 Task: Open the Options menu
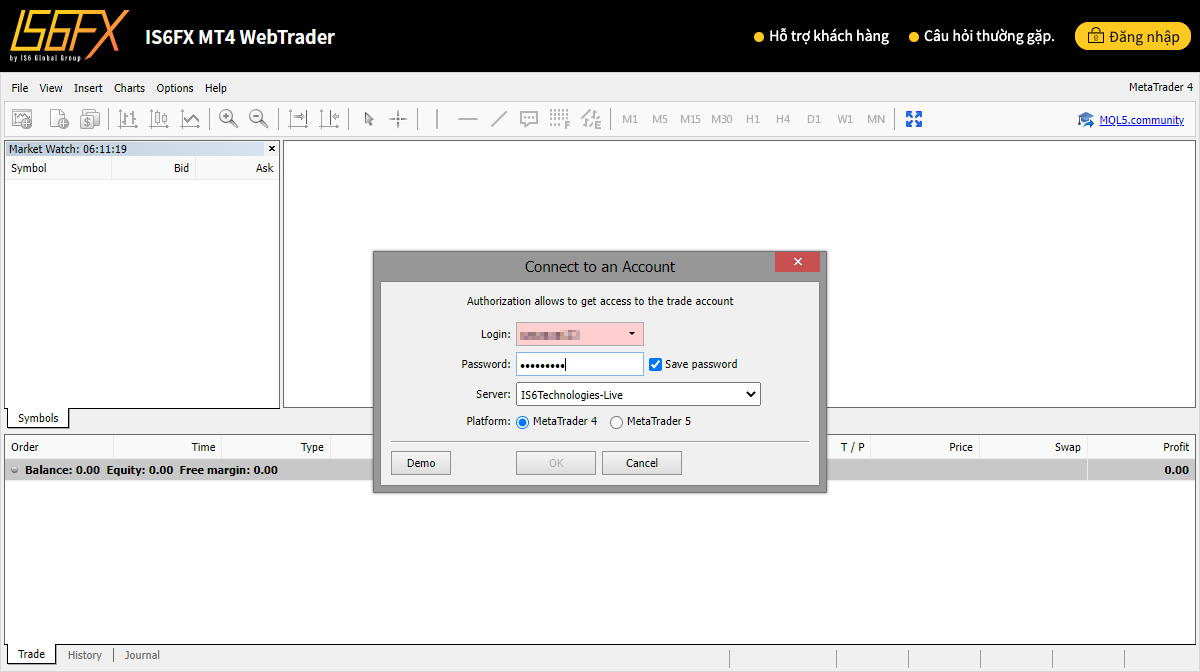(175, 88)
